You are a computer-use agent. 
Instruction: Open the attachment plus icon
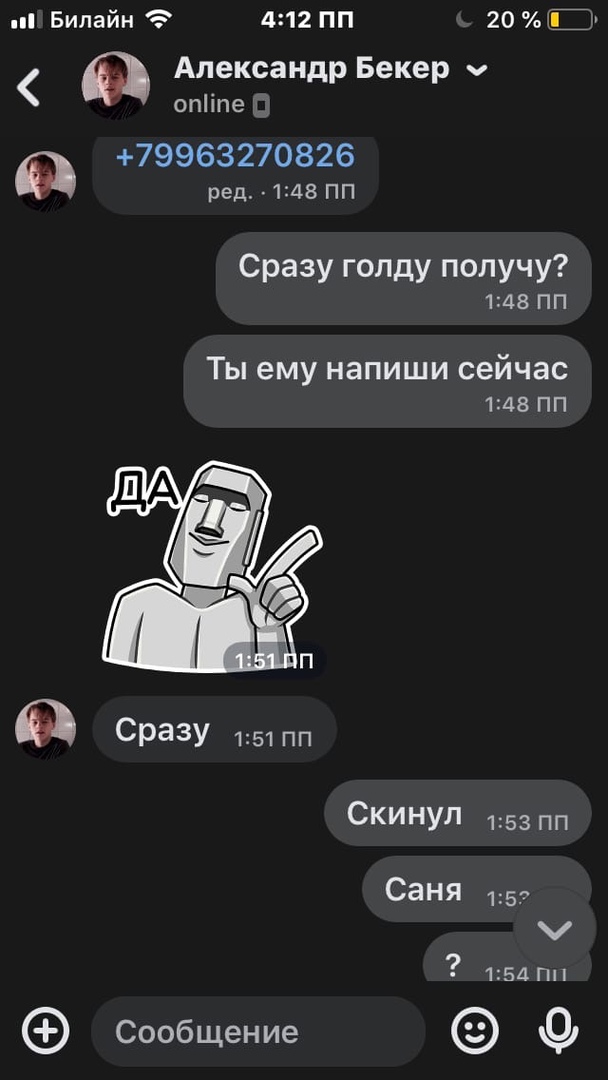click(45, 1031)
